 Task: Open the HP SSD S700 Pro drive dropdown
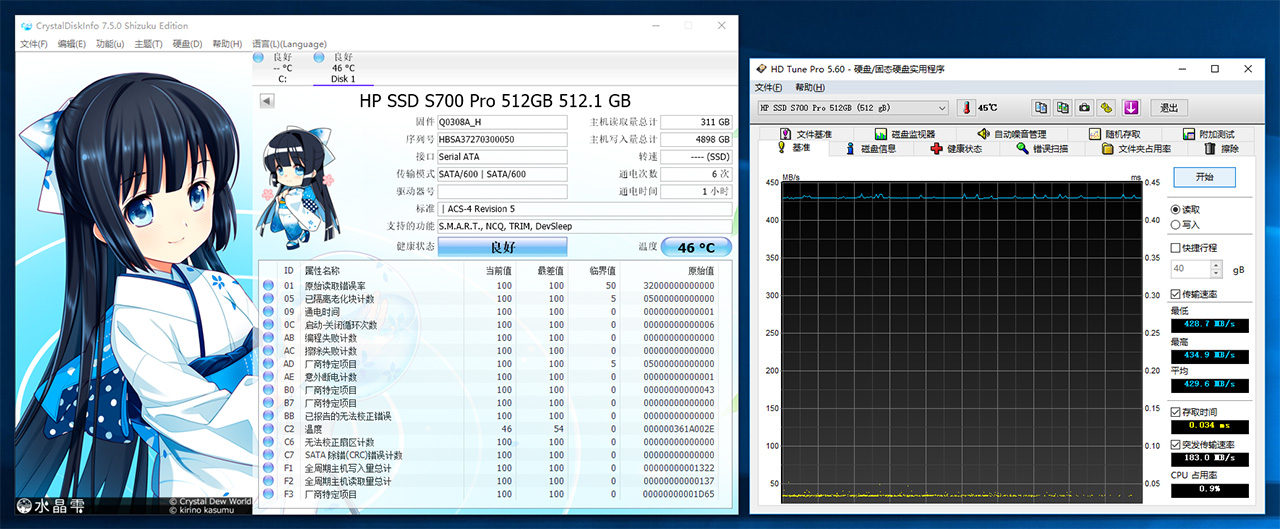(853, 108)
